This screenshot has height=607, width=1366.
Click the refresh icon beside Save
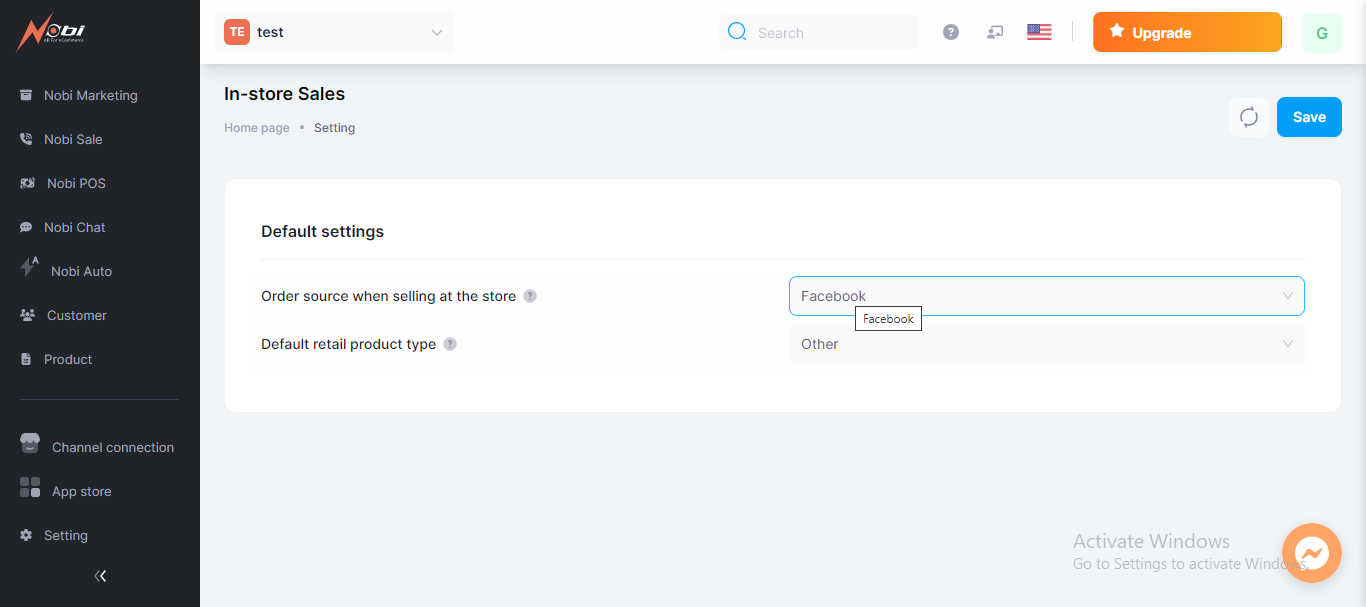coord(1249,117)
